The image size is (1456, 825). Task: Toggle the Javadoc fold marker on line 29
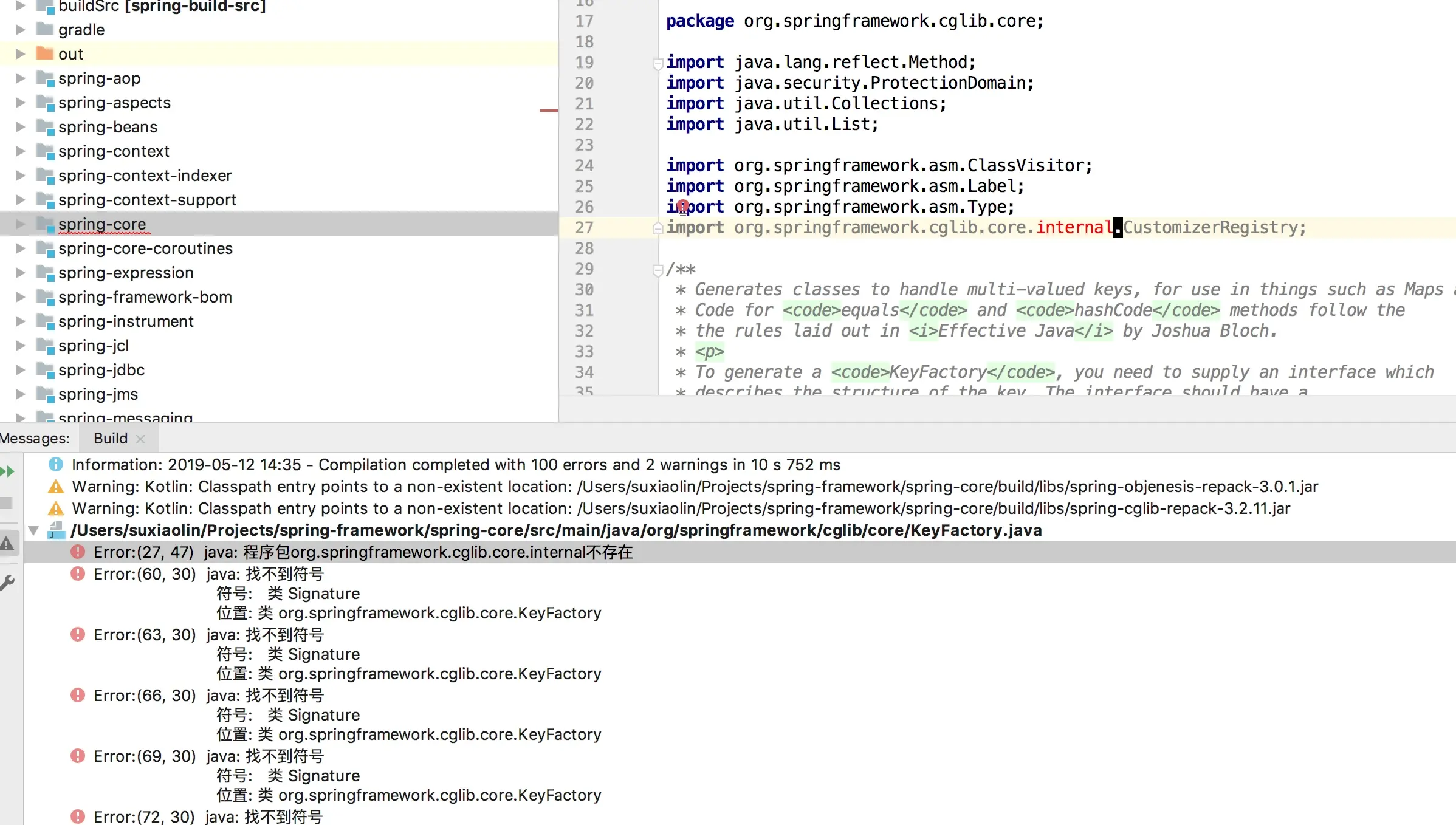click(657, 270)
